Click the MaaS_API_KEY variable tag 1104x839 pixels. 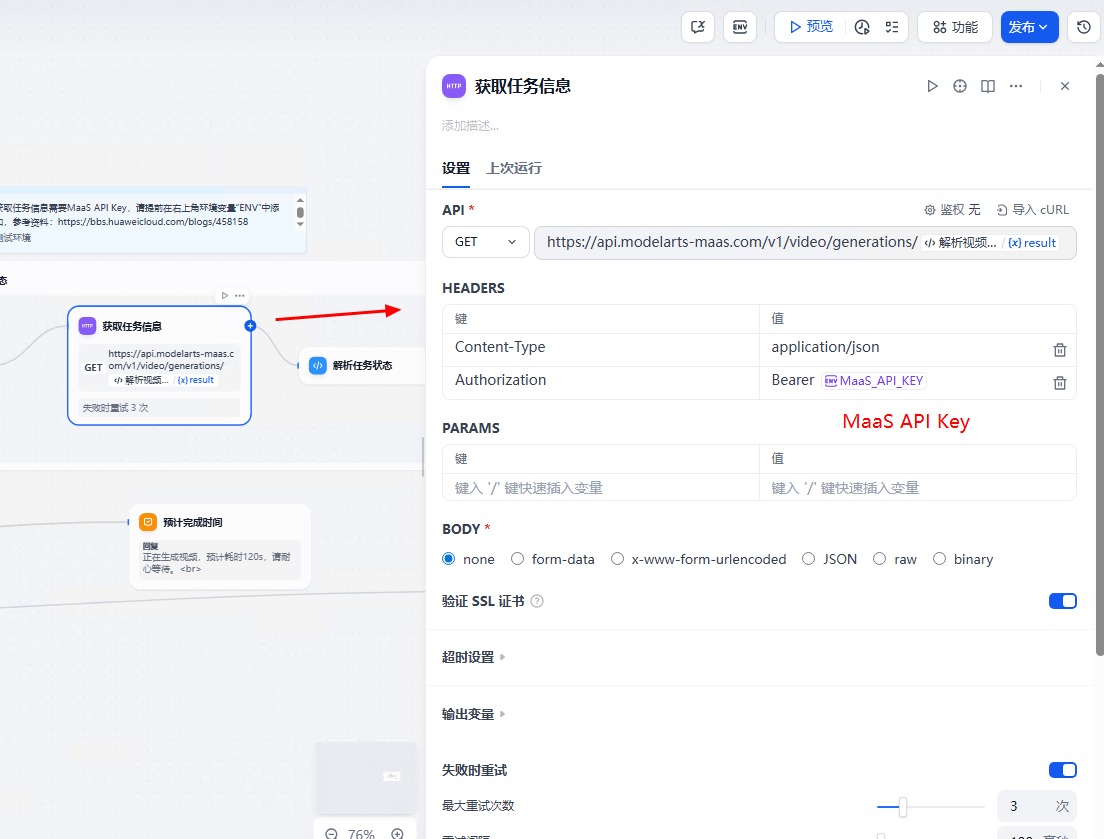pos(874,381)
